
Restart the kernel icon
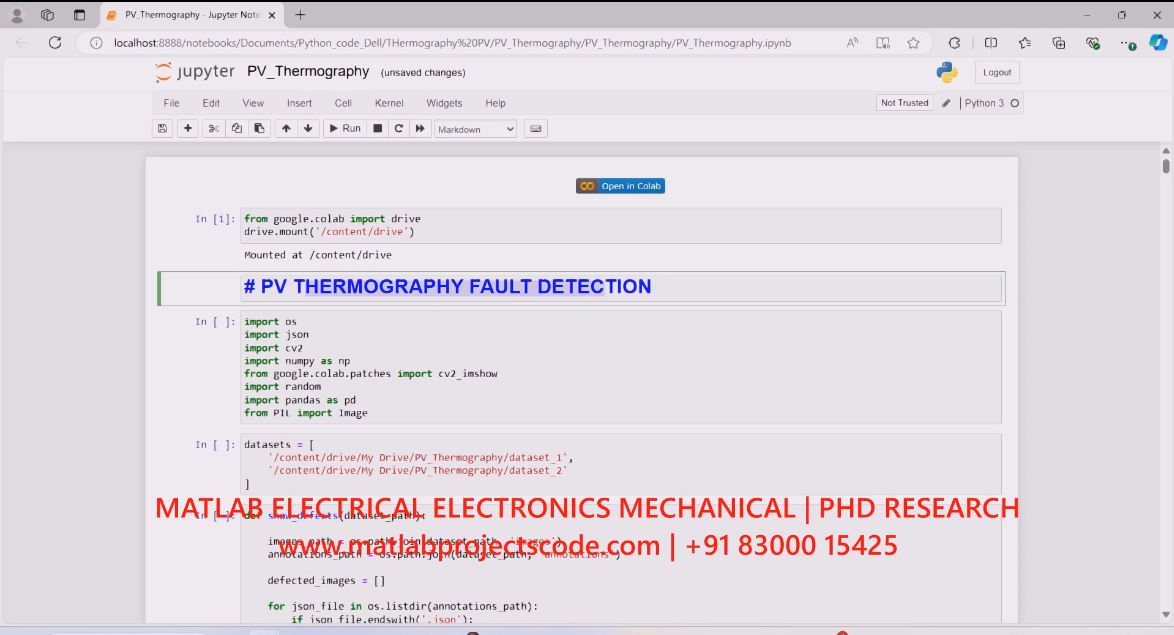pyautogui.click(x=399, y=129)
